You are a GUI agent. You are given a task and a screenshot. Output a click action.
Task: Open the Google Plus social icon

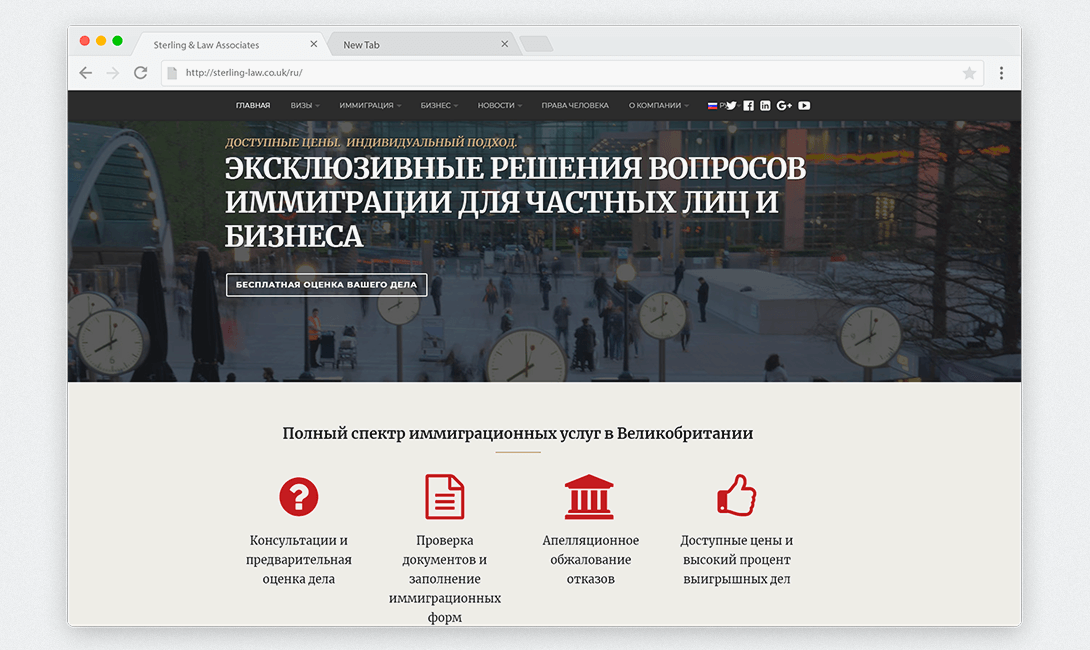[784, 106]
